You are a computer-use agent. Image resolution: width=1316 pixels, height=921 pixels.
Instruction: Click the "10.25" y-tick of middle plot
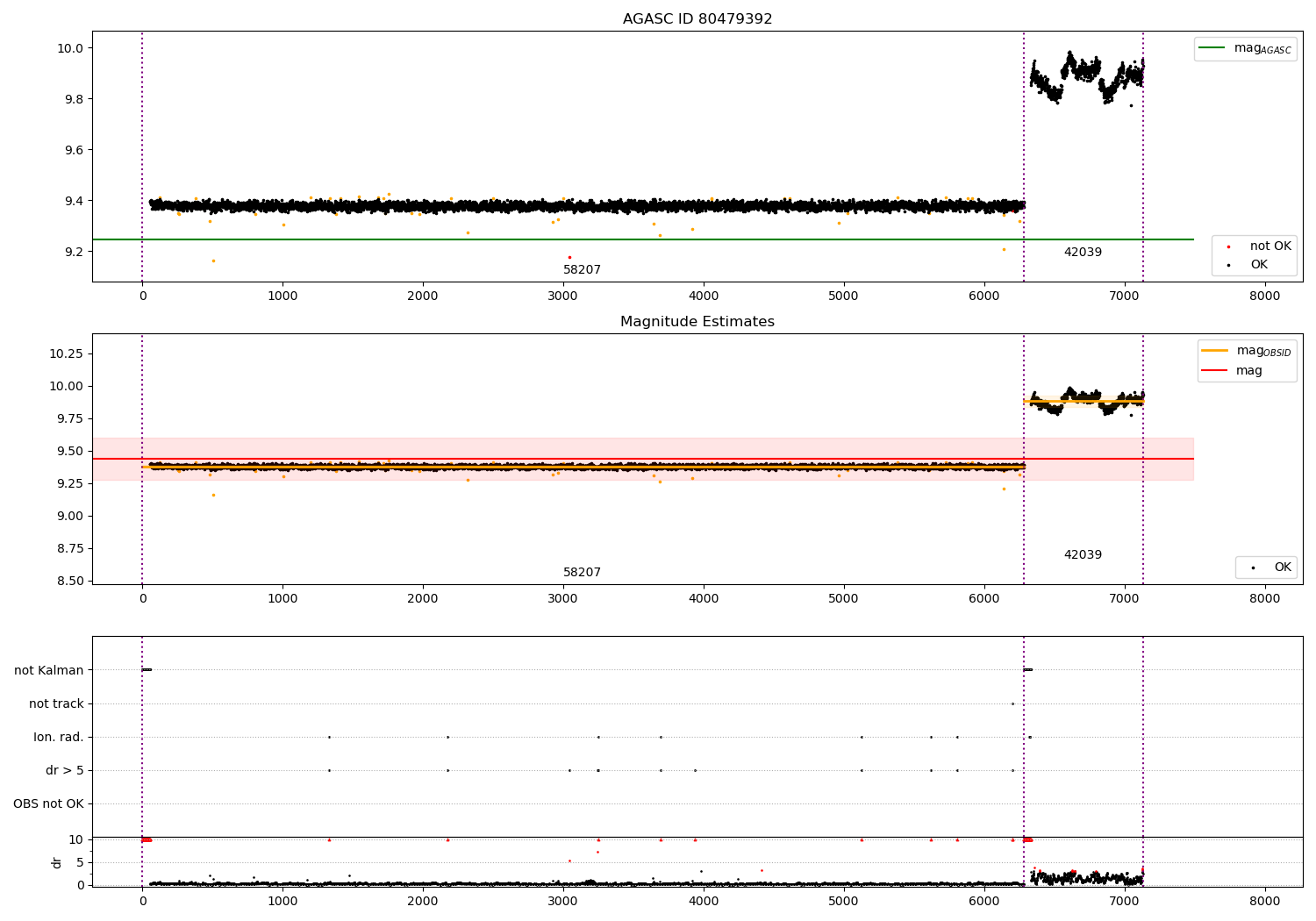(x=67, y=353)
